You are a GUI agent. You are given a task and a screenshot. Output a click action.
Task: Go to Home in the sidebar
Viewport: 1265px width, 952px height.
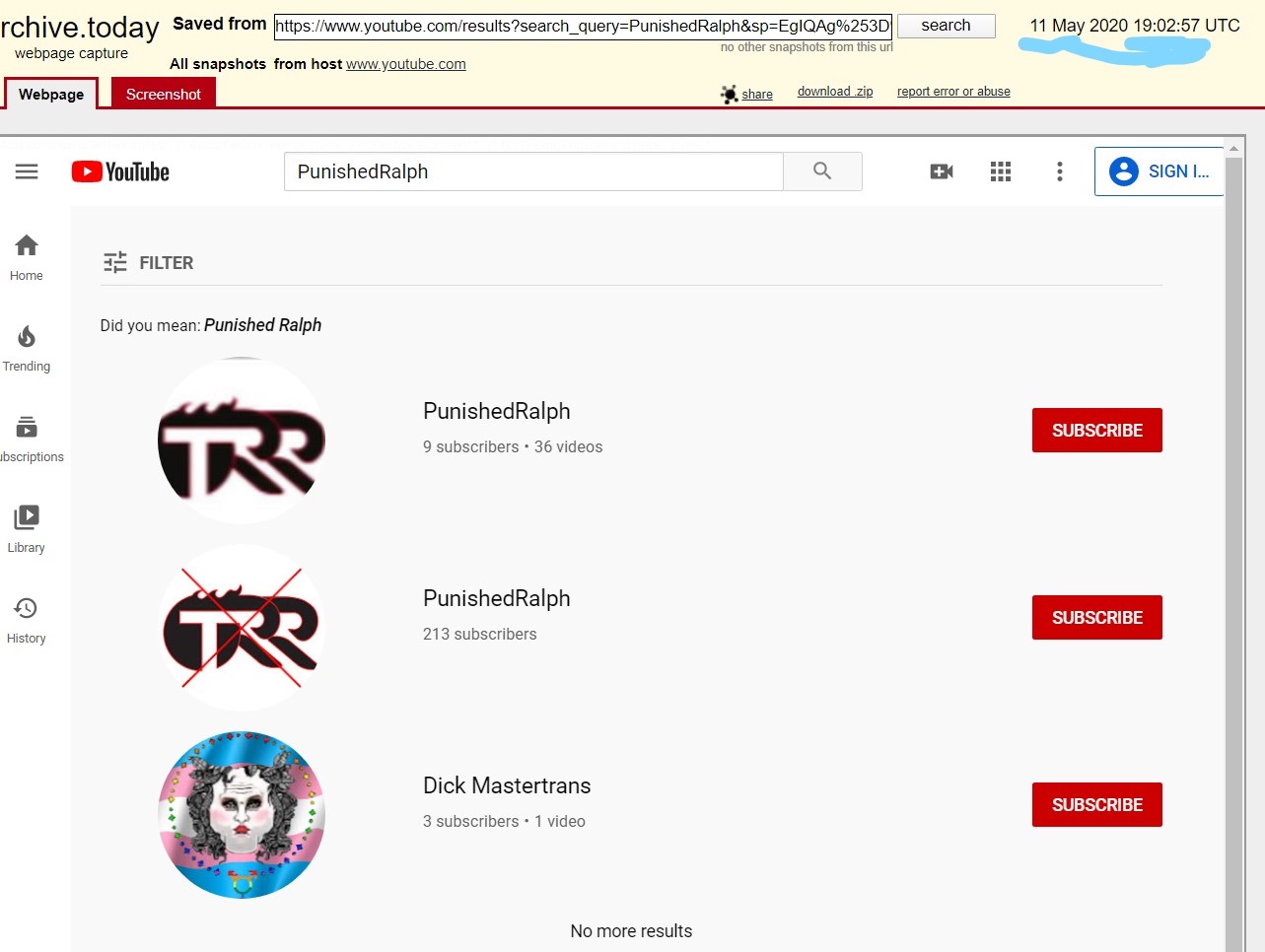coord(27,258)
